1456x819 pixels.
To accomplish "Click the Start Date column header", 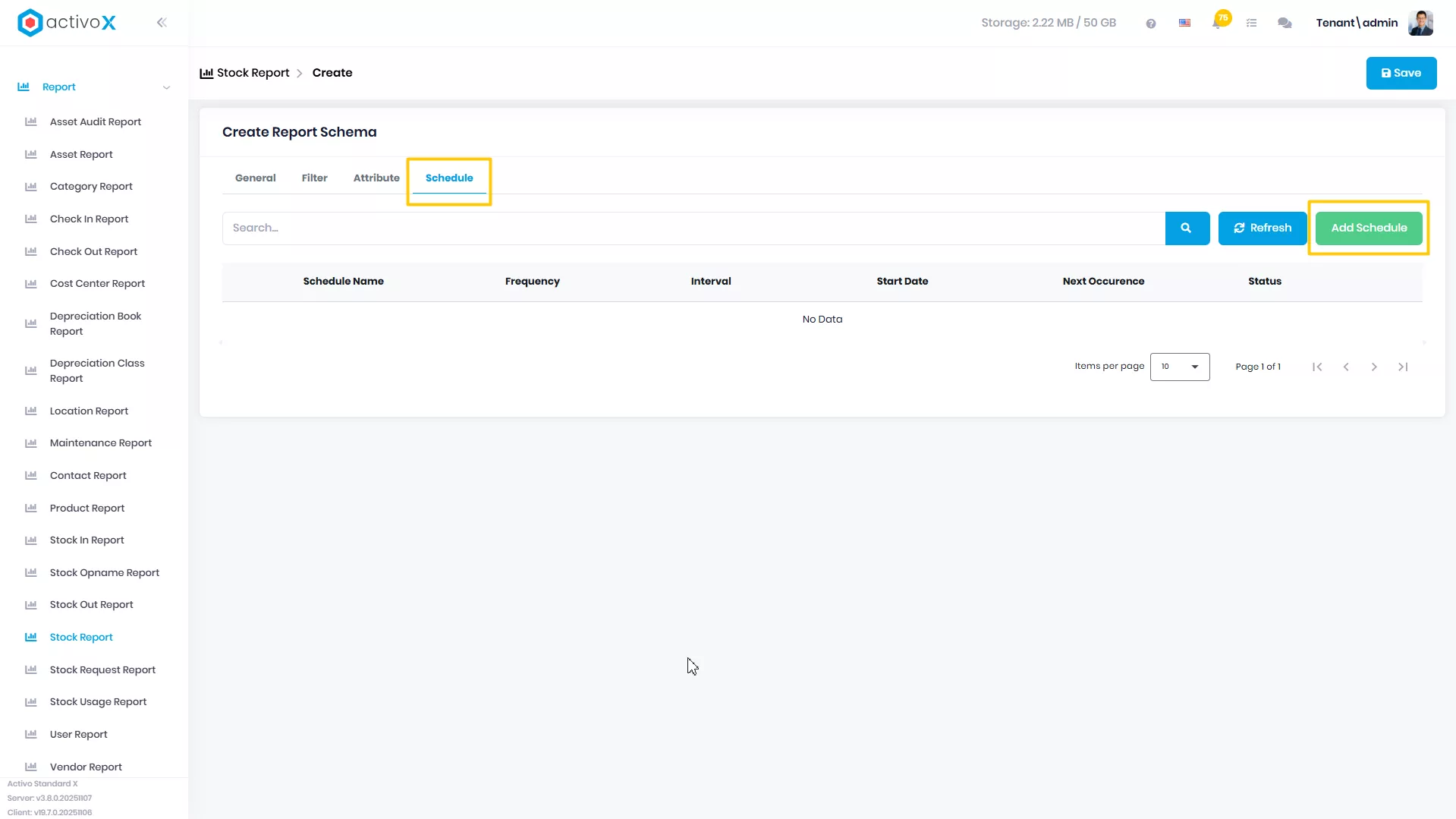I will tap(902, 282).
